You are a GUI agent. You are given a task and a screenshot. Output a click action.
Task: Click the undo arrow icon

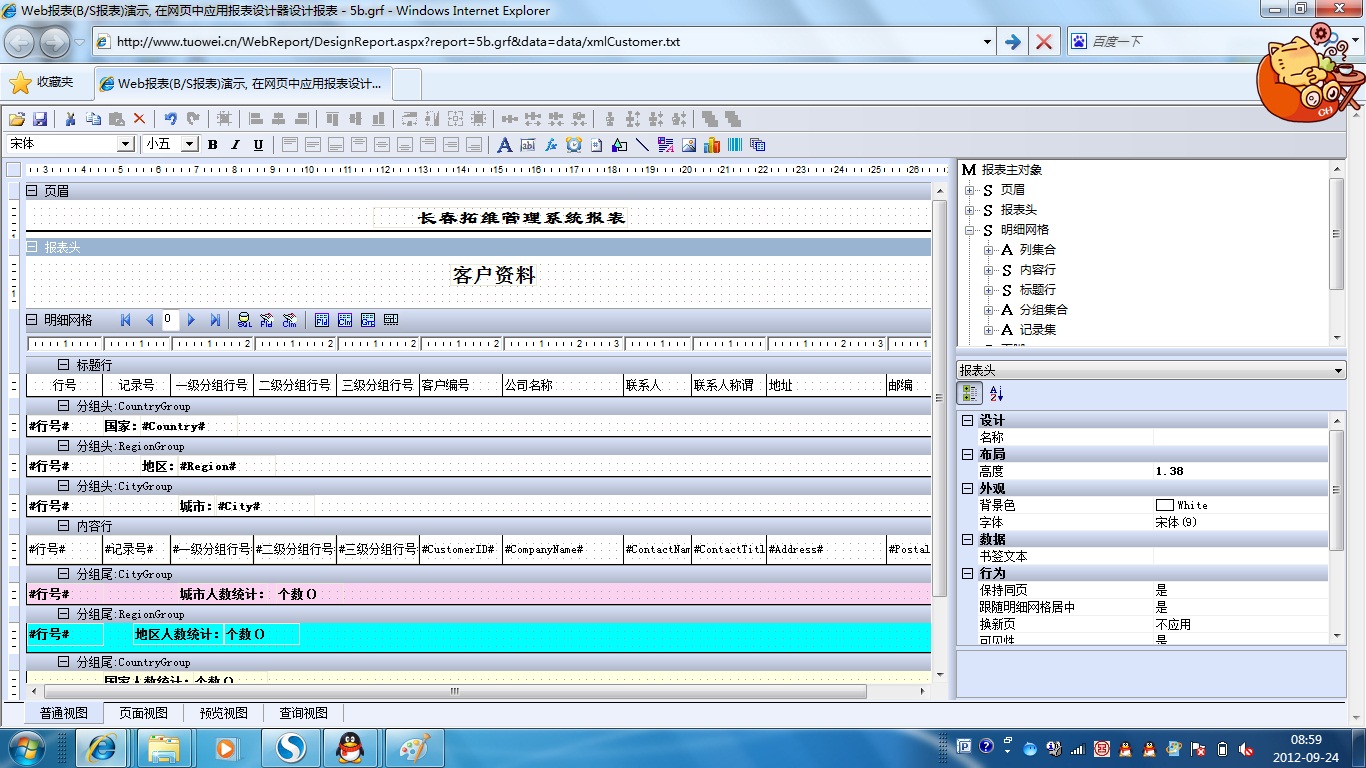[170, 118]
